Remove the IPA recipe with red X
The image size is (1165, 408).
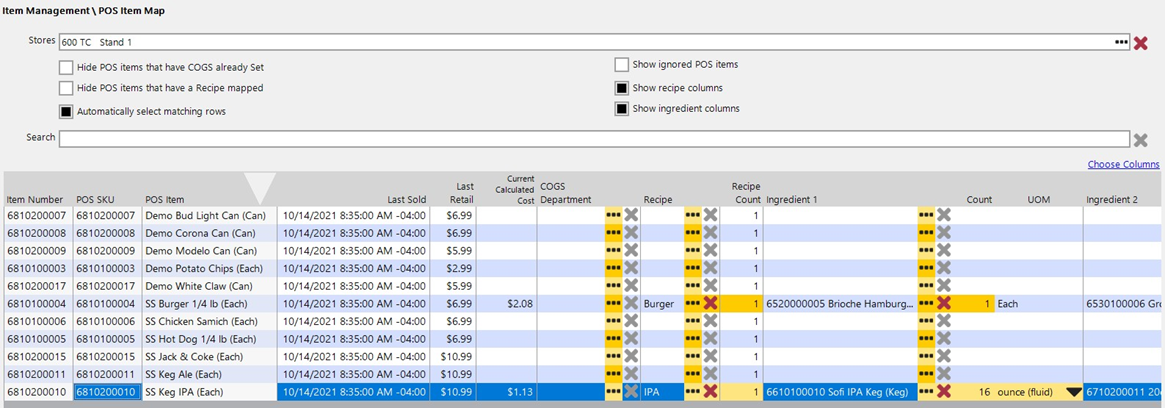click(710, 392)
